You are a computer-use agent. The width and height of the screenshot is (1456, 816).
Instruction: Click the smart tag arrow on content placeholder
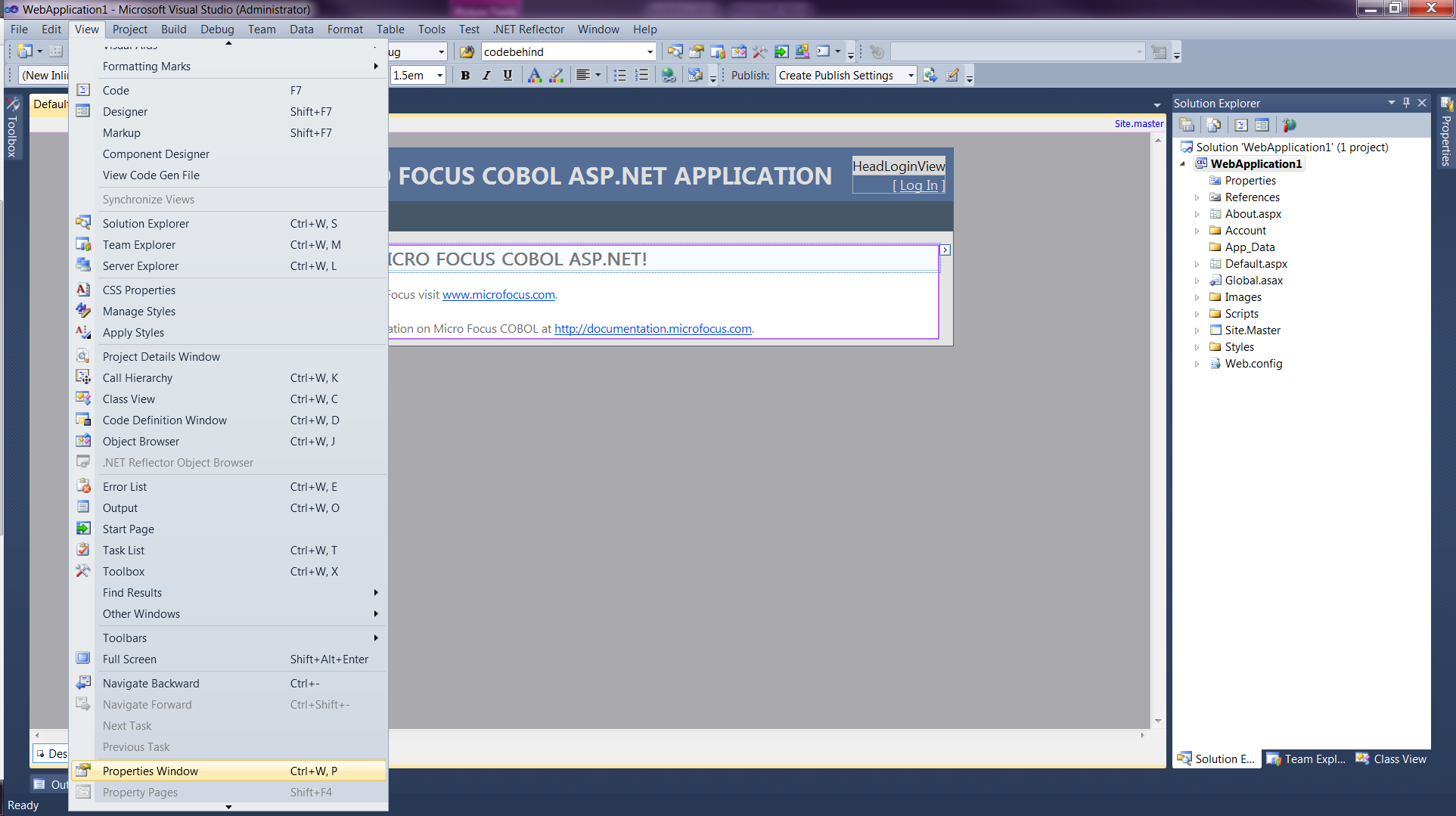pyautogui.click(x=945, y=250)
